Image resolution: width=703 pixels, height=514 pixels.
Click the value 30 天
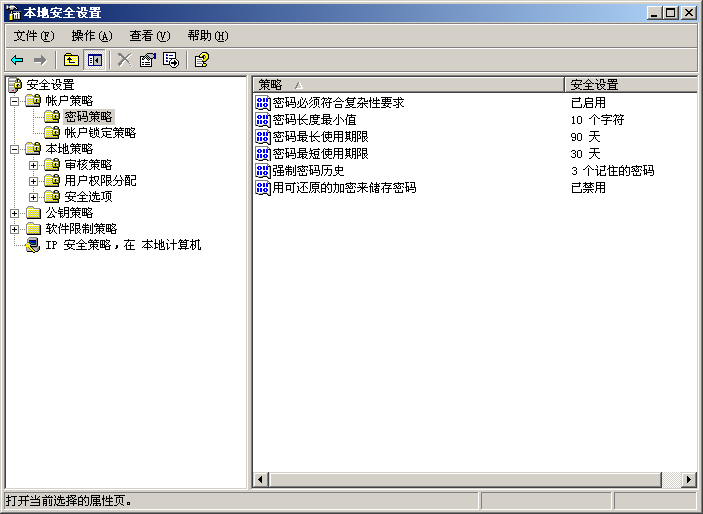(585, 154)
